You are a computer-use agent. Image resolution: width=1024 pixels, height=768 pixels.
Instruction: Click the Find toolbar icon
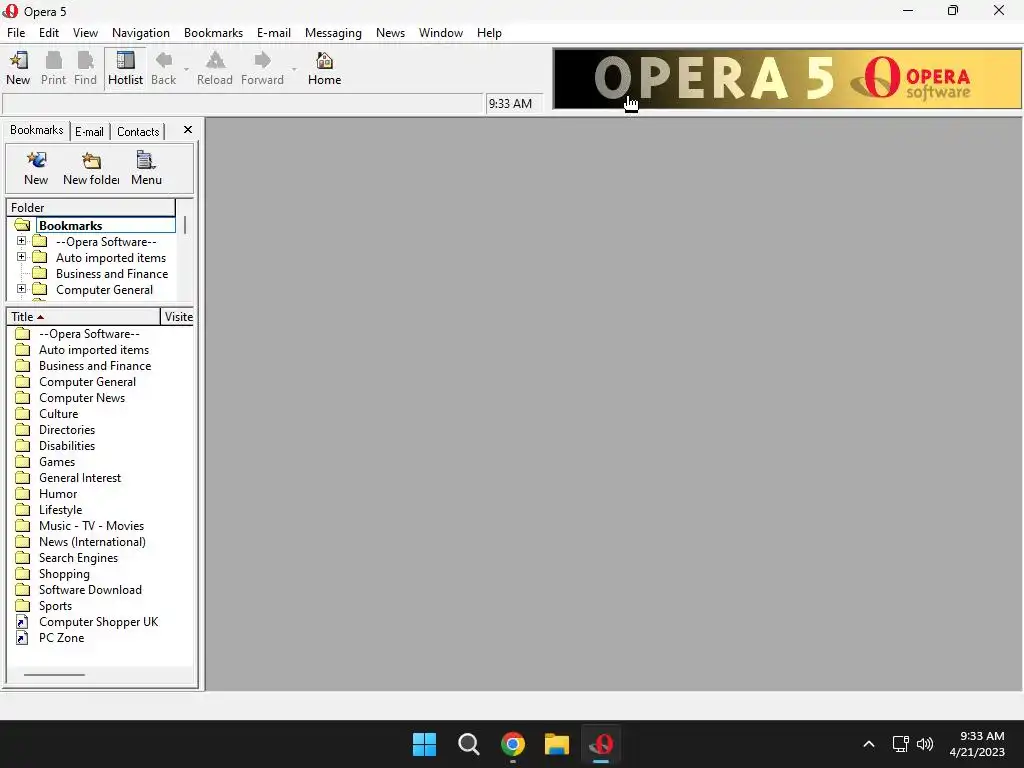(85, 68)
